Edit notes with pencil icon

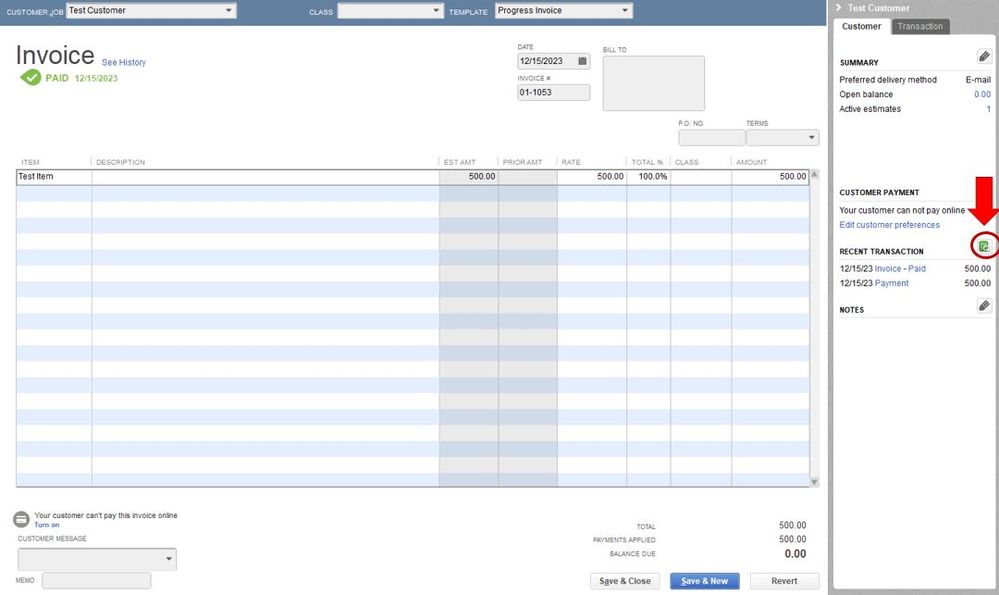pyautogui.click(x=984, y=306)
